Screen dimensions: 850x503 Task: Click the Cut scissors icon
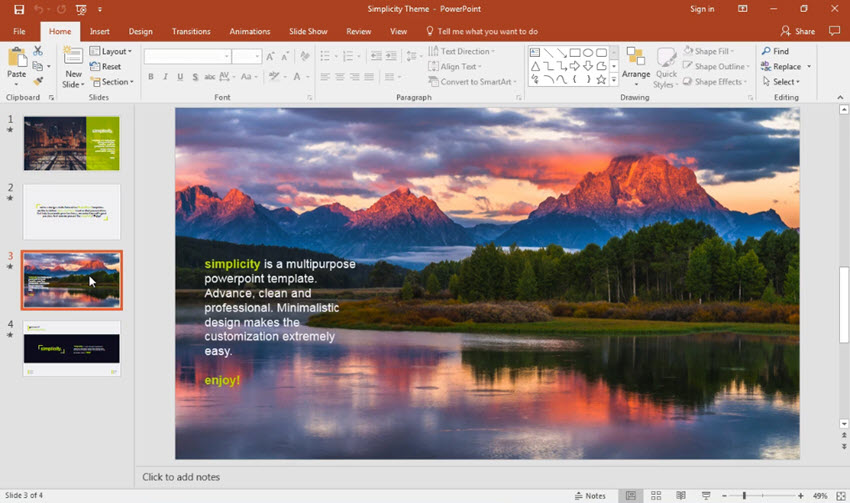click(38, 51)
